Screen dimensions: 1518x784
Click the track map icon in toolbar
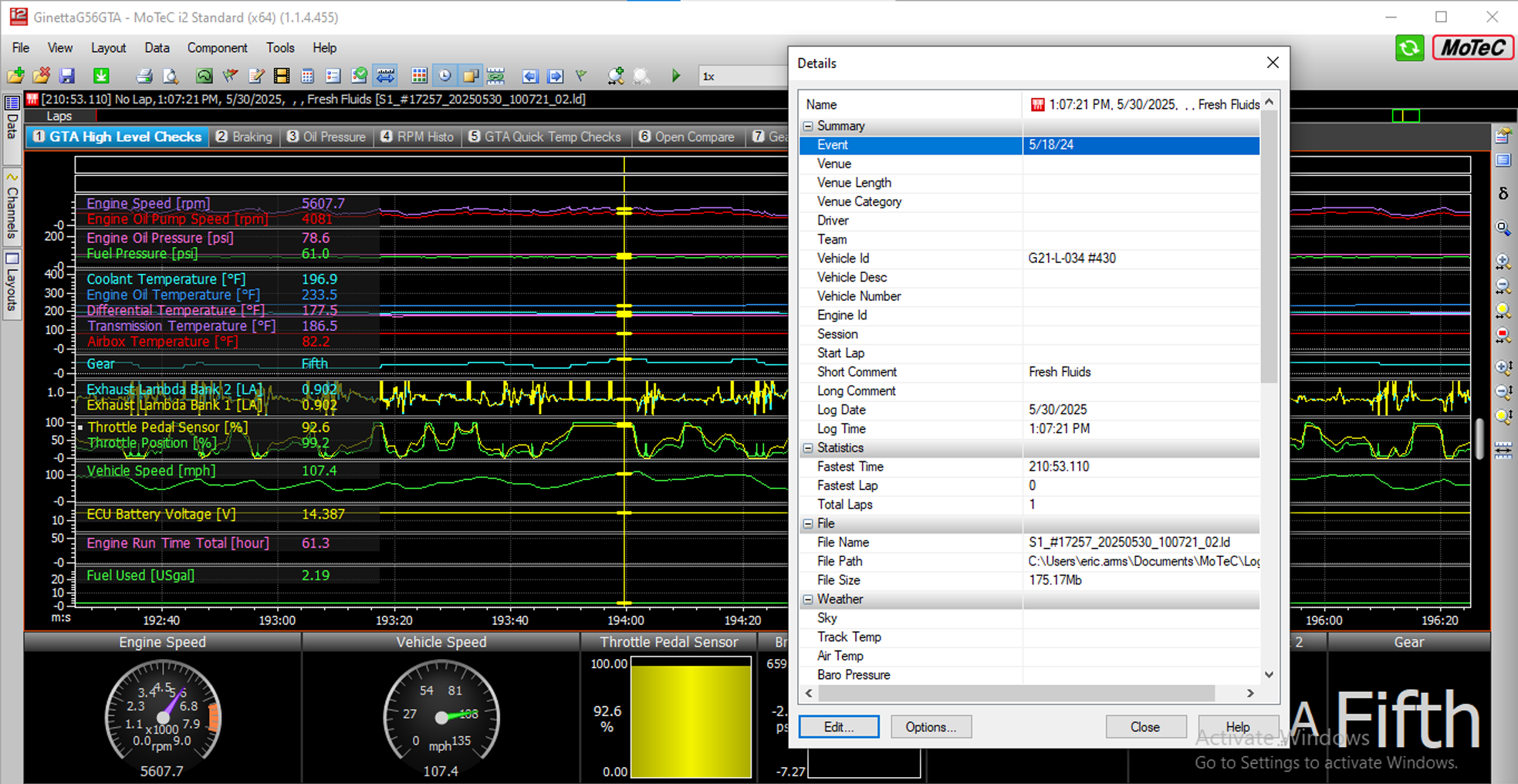pyautogui.click(x=204, y=76)
